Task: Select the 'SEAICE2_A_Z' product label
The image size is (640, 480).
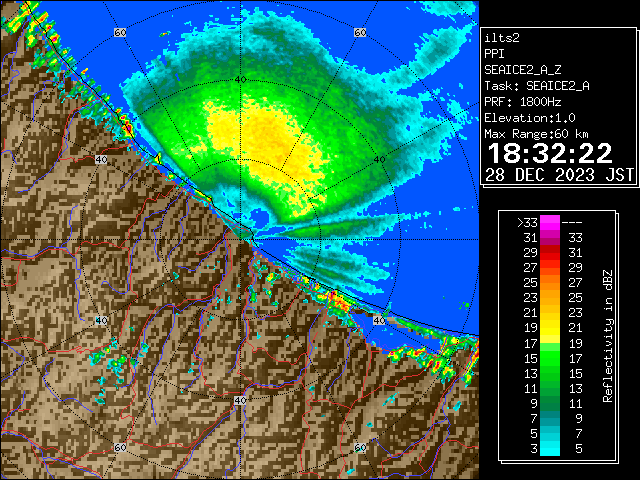Action: click(523, 70)
